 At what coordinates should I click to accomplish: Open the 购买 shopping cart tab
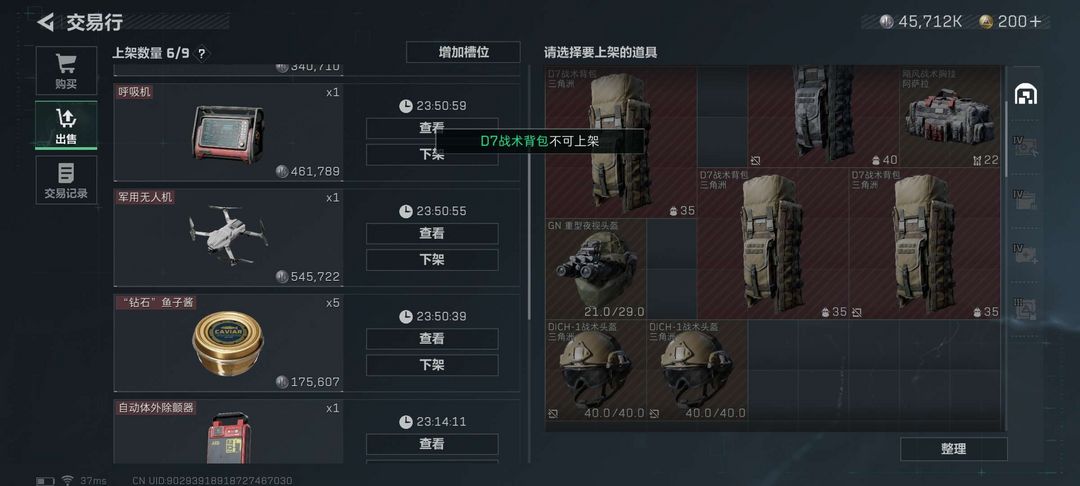(x=66, y=72)
